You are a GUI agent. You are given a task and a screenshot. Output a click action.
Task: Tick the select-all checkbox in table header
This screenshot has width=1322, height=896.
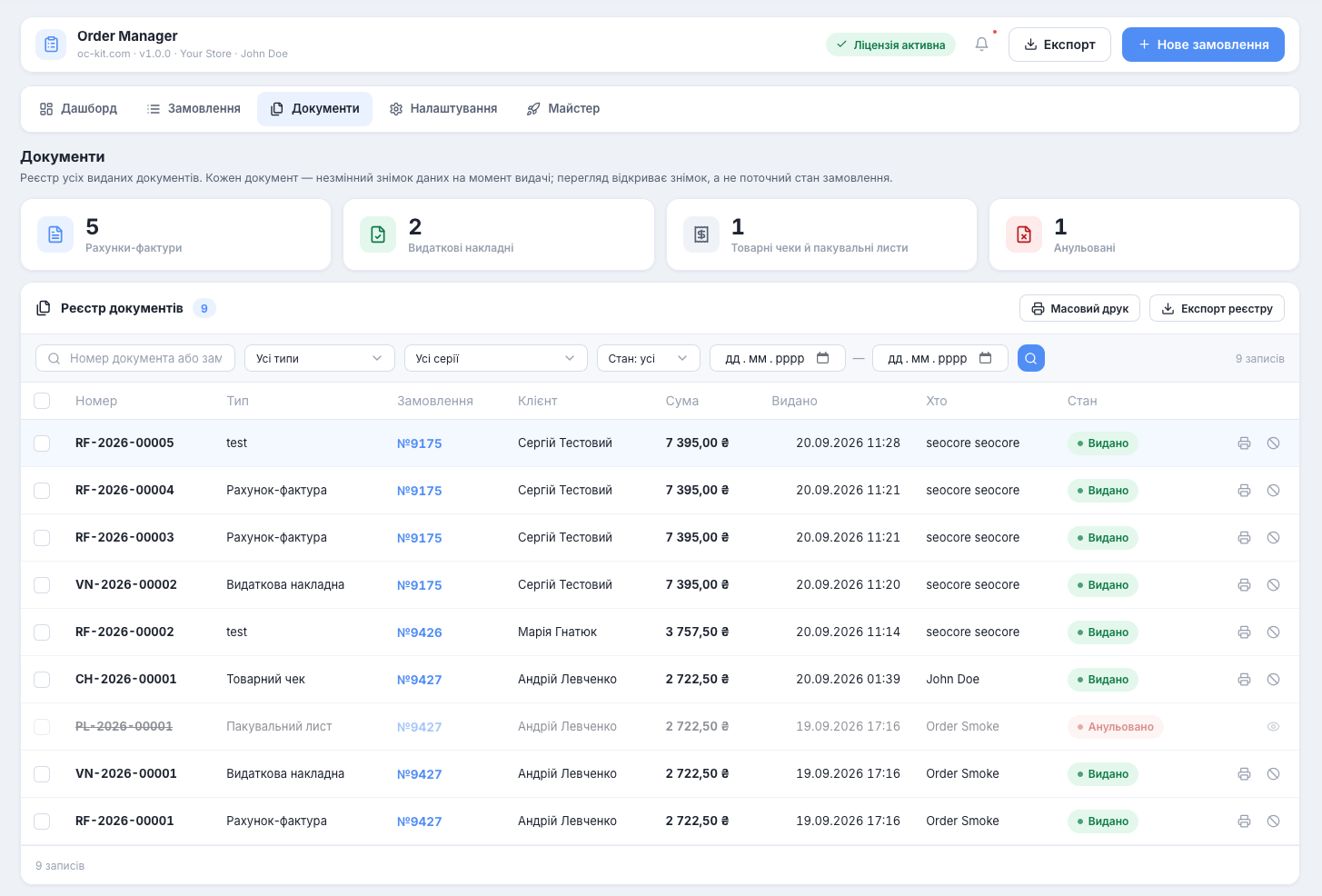(42, 401)
